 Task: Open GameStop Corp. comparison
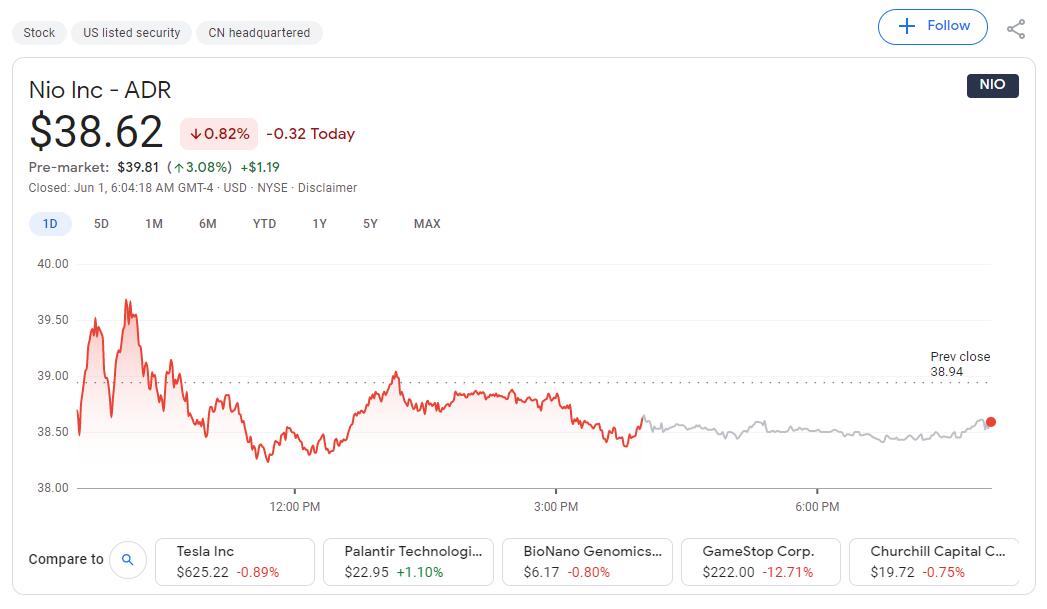point(760,561)
